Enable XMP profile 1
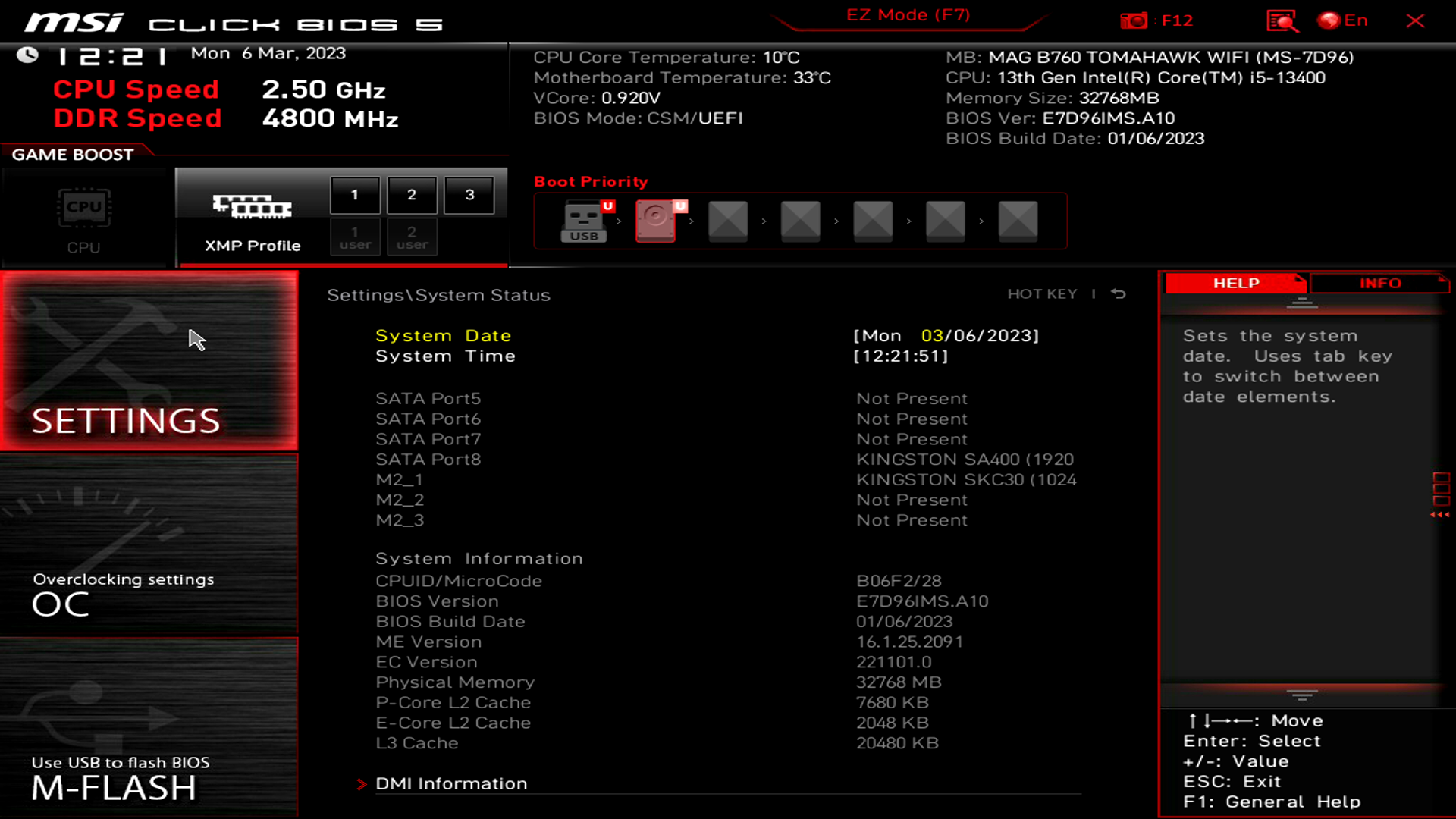 (354, 195)
